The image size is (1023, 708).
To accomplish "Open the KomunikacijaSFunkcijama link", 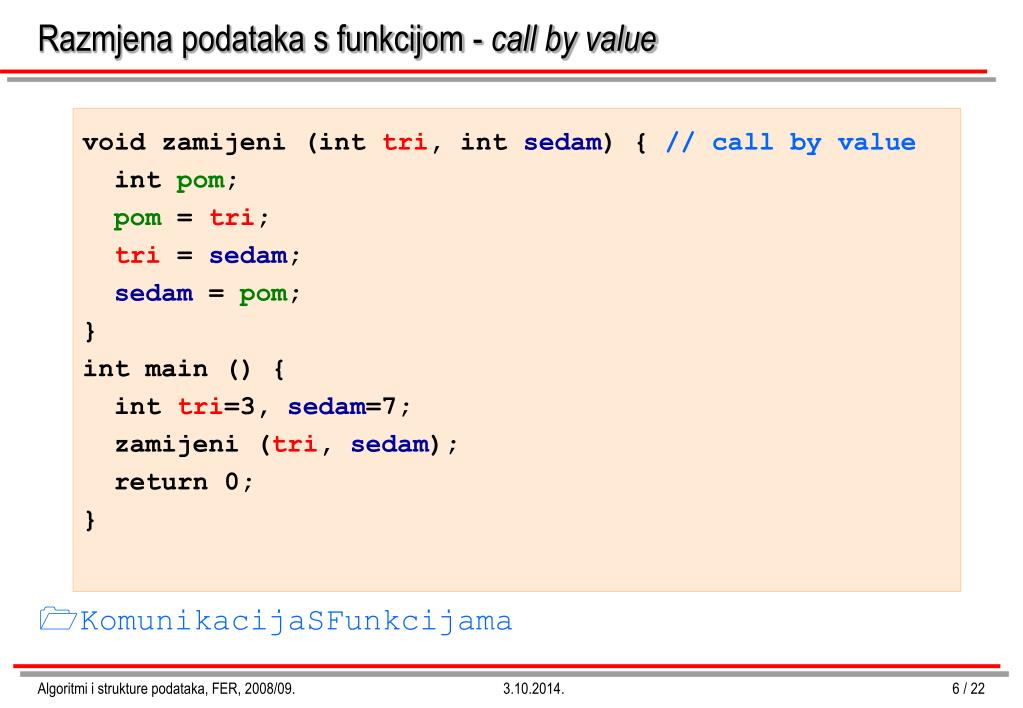I will point(296,621).
